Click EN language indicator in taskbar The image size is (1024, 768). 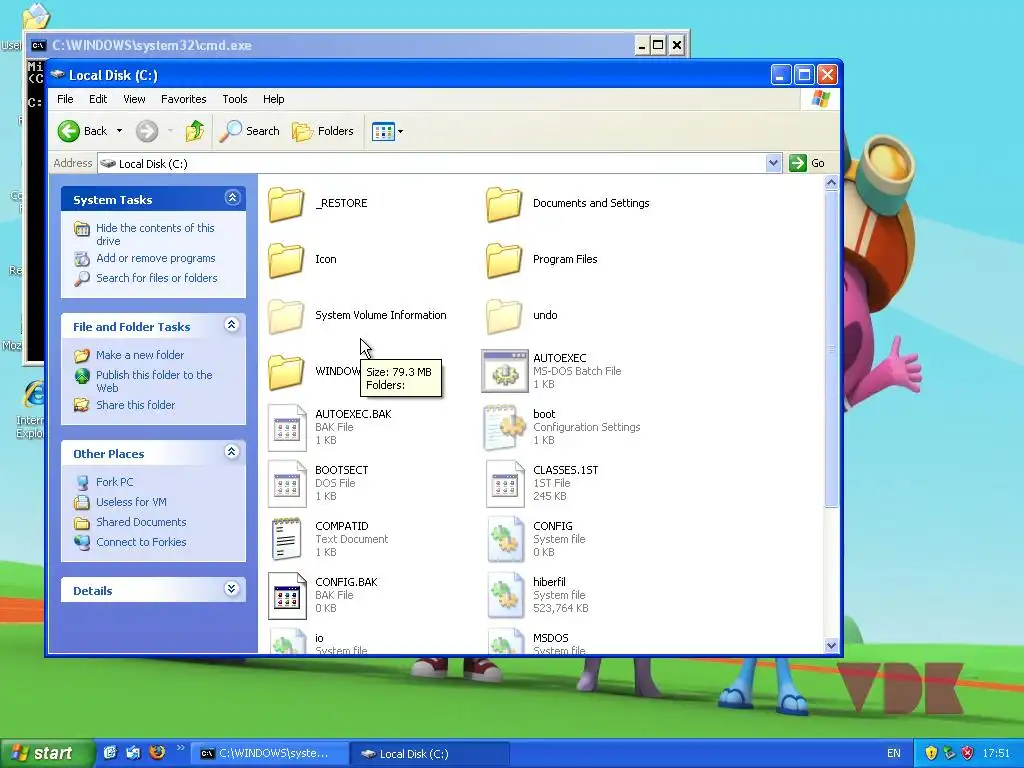click(893, 754)
